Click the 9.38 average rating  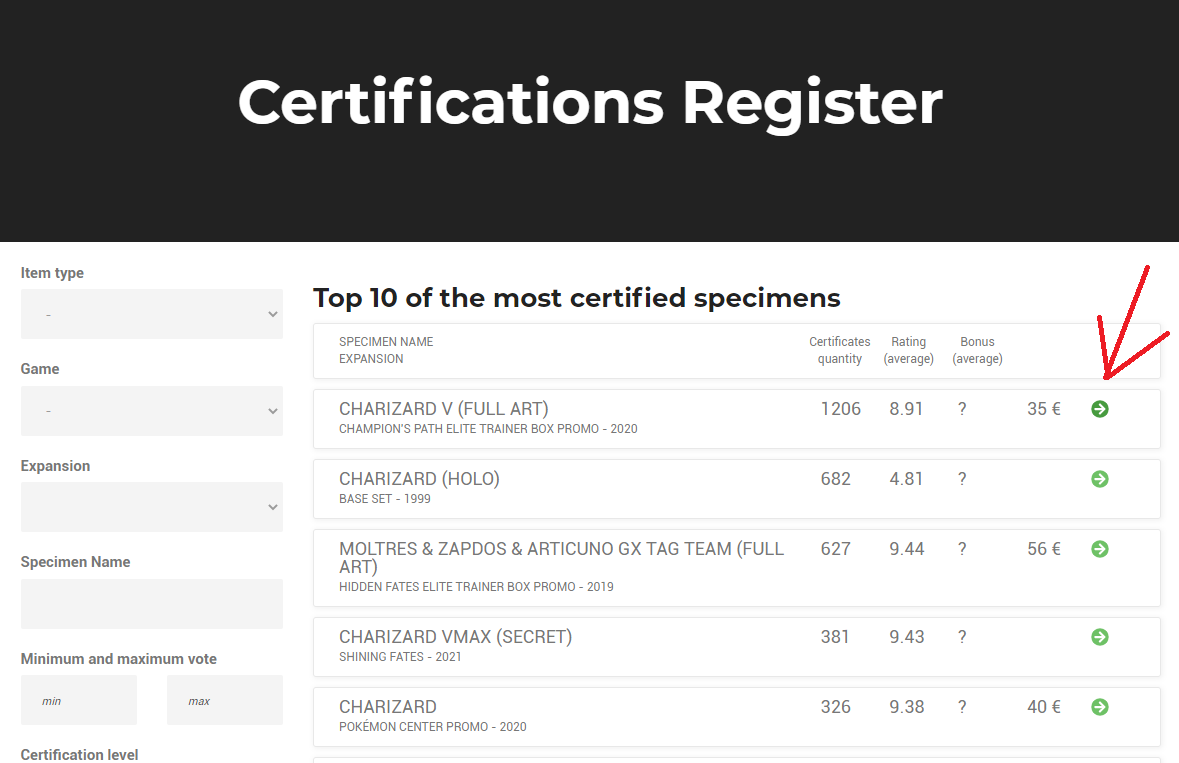point(907,707)
